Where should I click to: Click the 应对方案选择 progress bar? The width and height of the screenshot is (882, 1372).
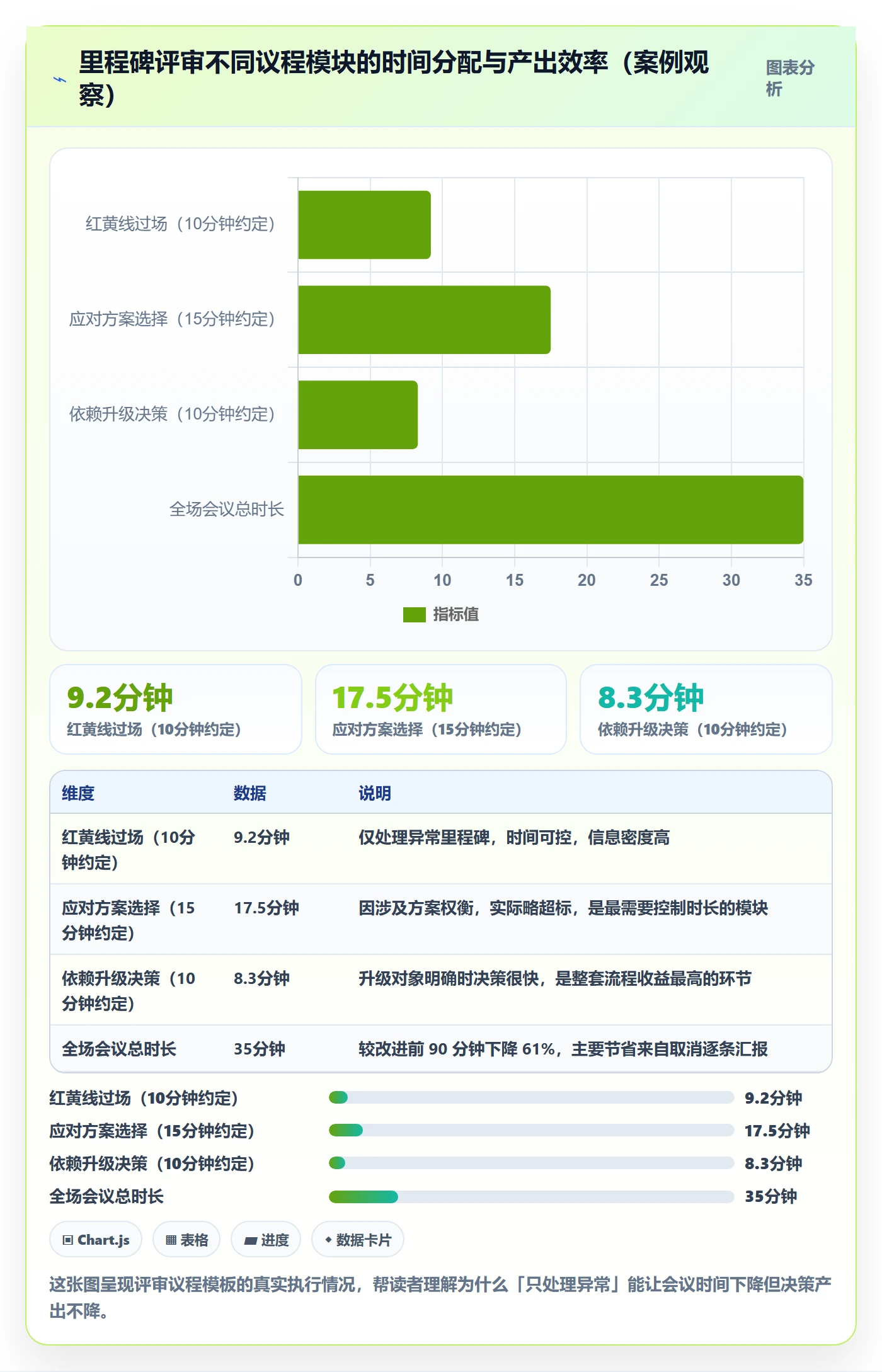(531, 1131)
